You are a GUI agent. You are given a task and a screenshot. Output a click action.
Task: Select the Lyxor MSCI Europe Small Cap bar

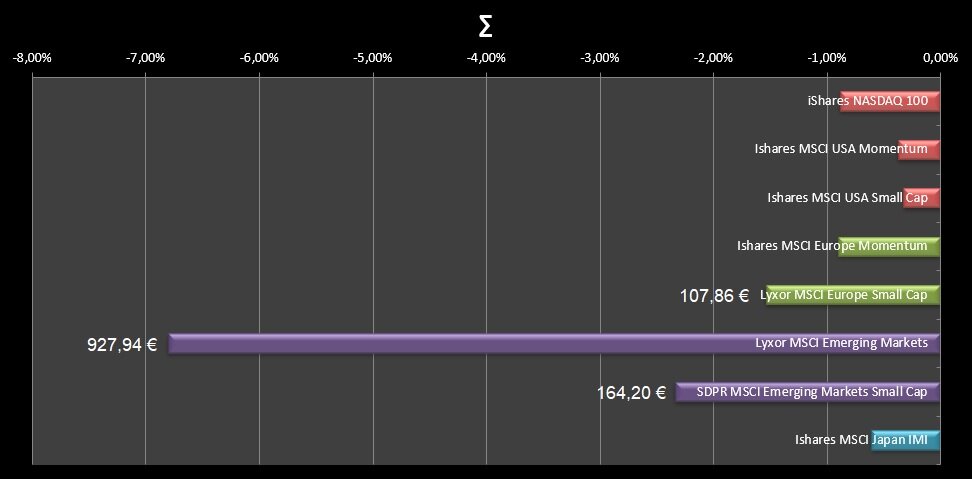pos(850,295)
